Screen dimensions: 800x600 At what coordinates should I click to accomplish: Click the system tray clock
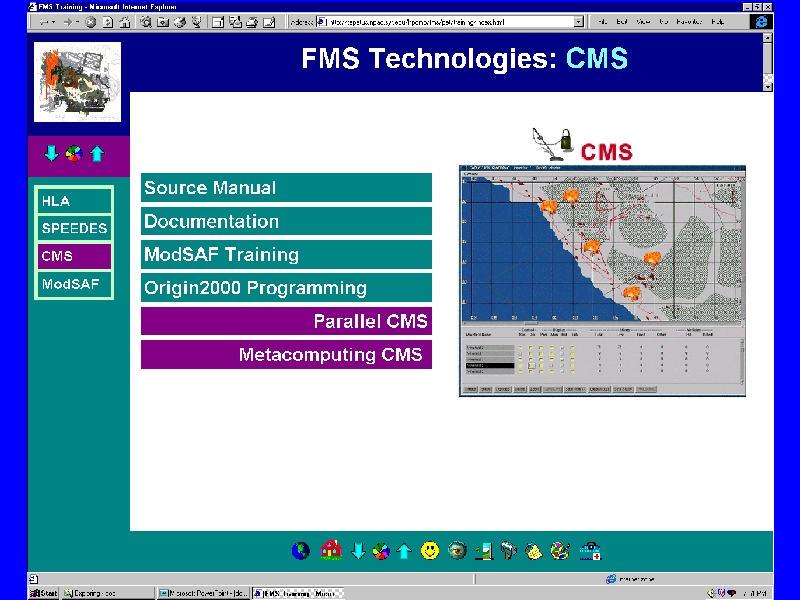pos(755,593)
